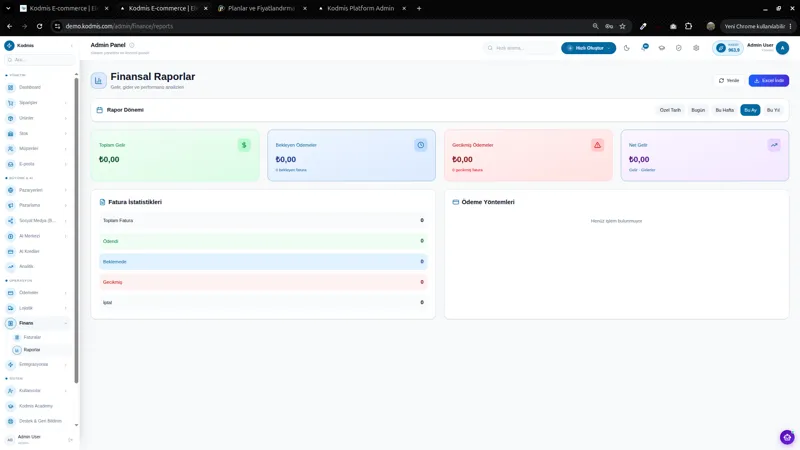Click the Beklemede statistics row
Screen dimensions: 800x450
click(263, 262)
